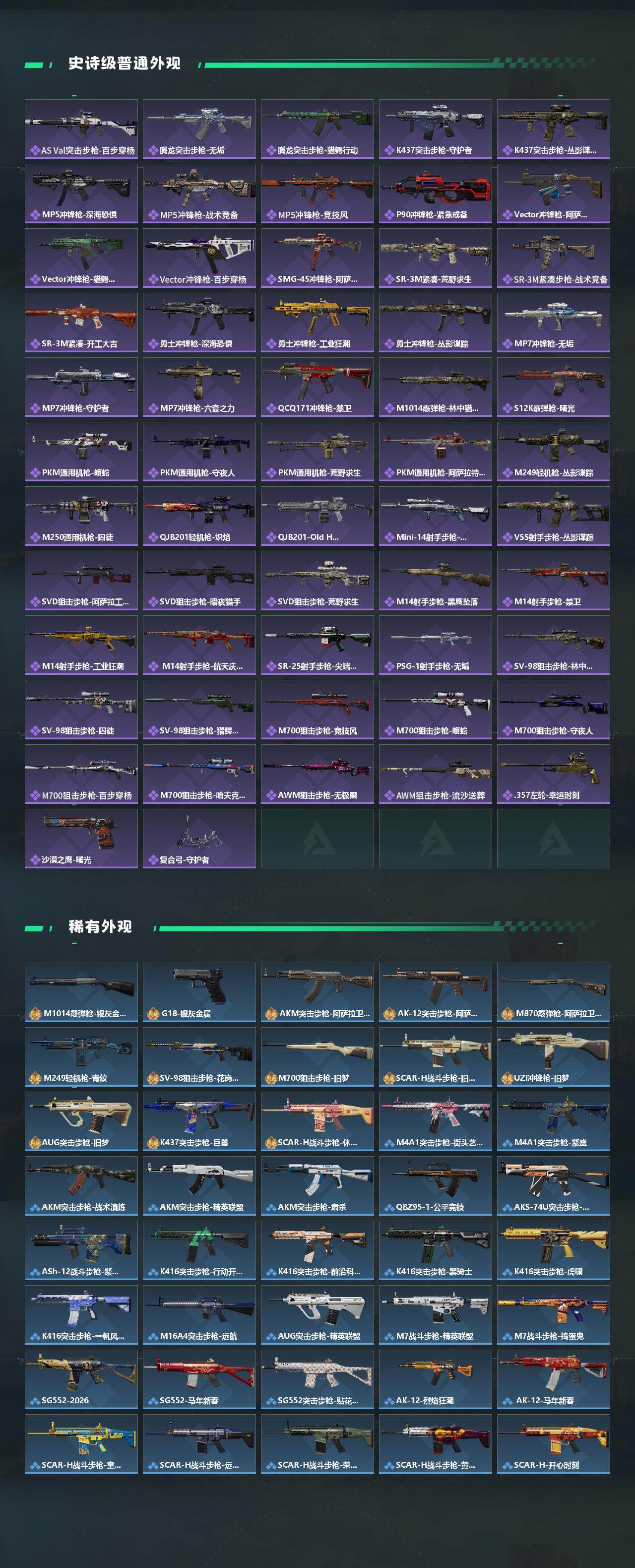635x1568 pixels.
Task: Click the QJB201轻机枪-炽焰 skin card
Action: pyautogui.click(x=199, y=516)
